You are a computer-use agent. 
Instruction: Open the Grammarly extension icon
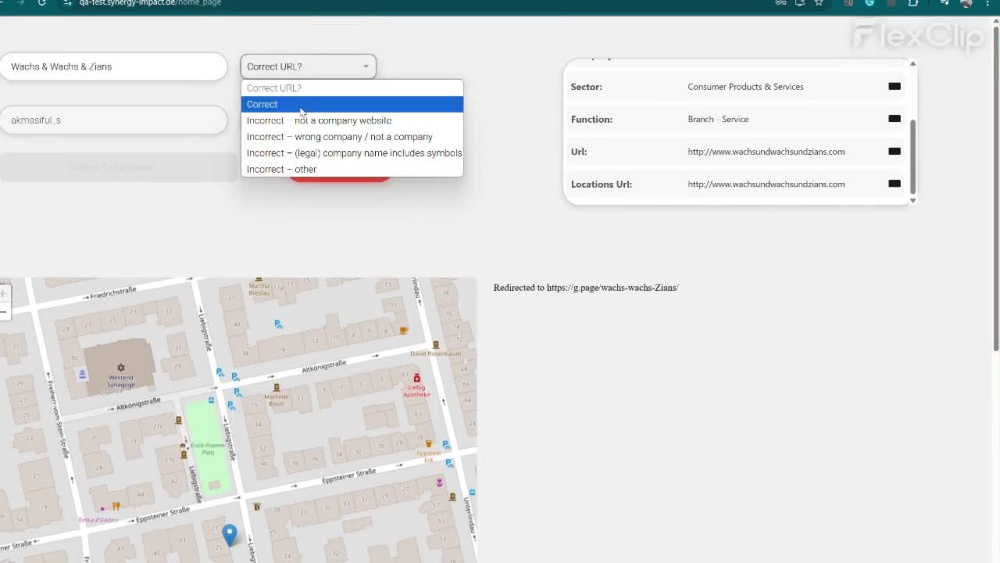(869, 3)
